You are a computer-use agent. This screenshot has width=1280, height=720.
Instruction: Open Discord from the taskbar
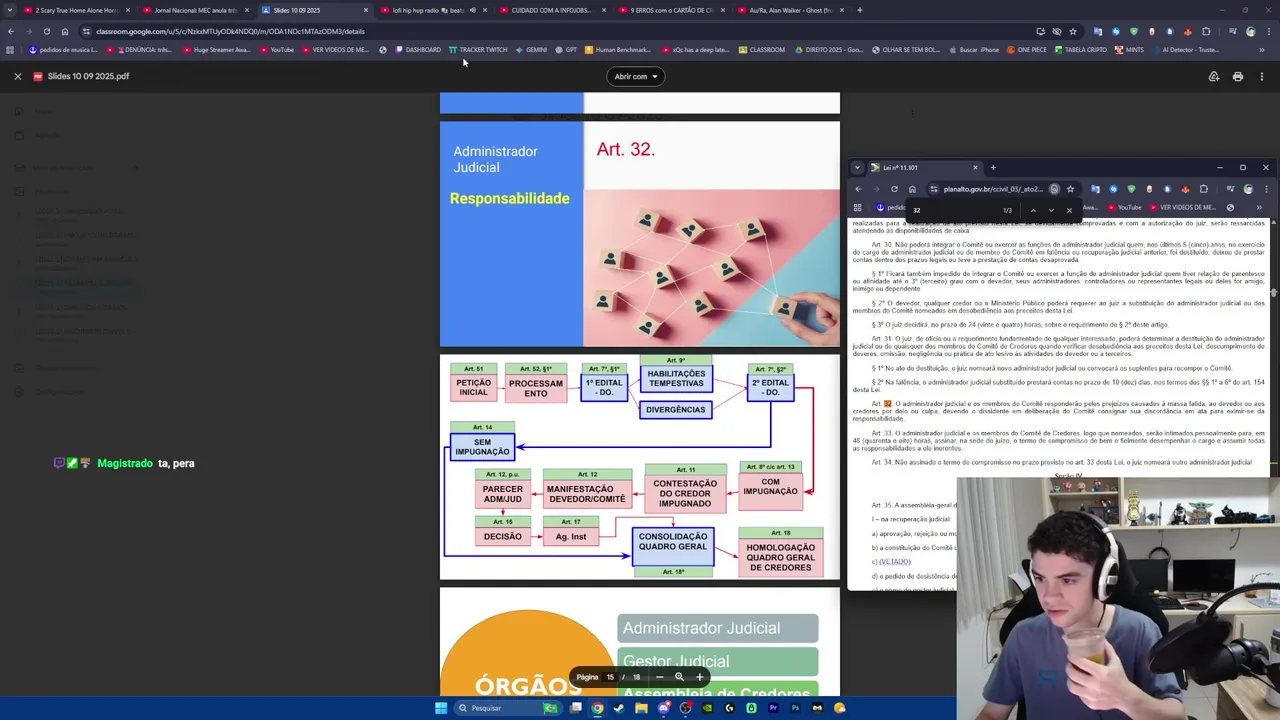point(663,708)
